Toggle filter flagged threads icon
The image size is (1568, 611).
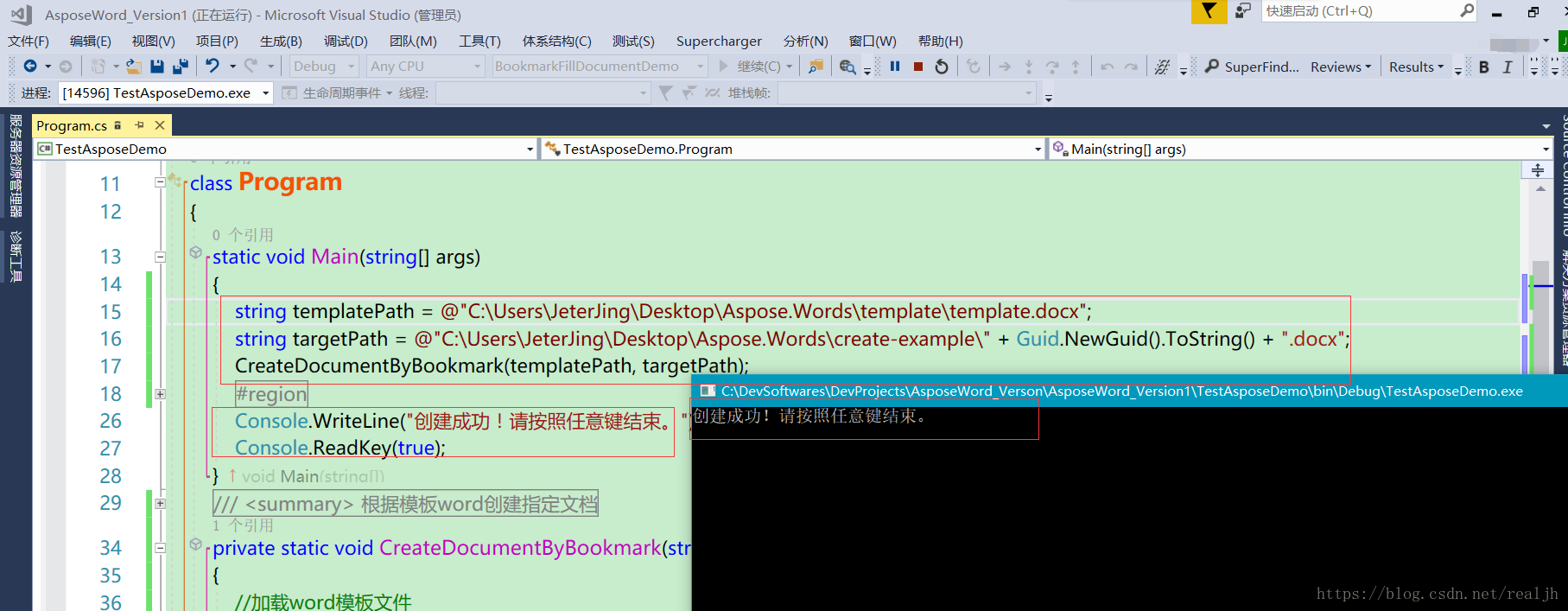coord(665,92)
